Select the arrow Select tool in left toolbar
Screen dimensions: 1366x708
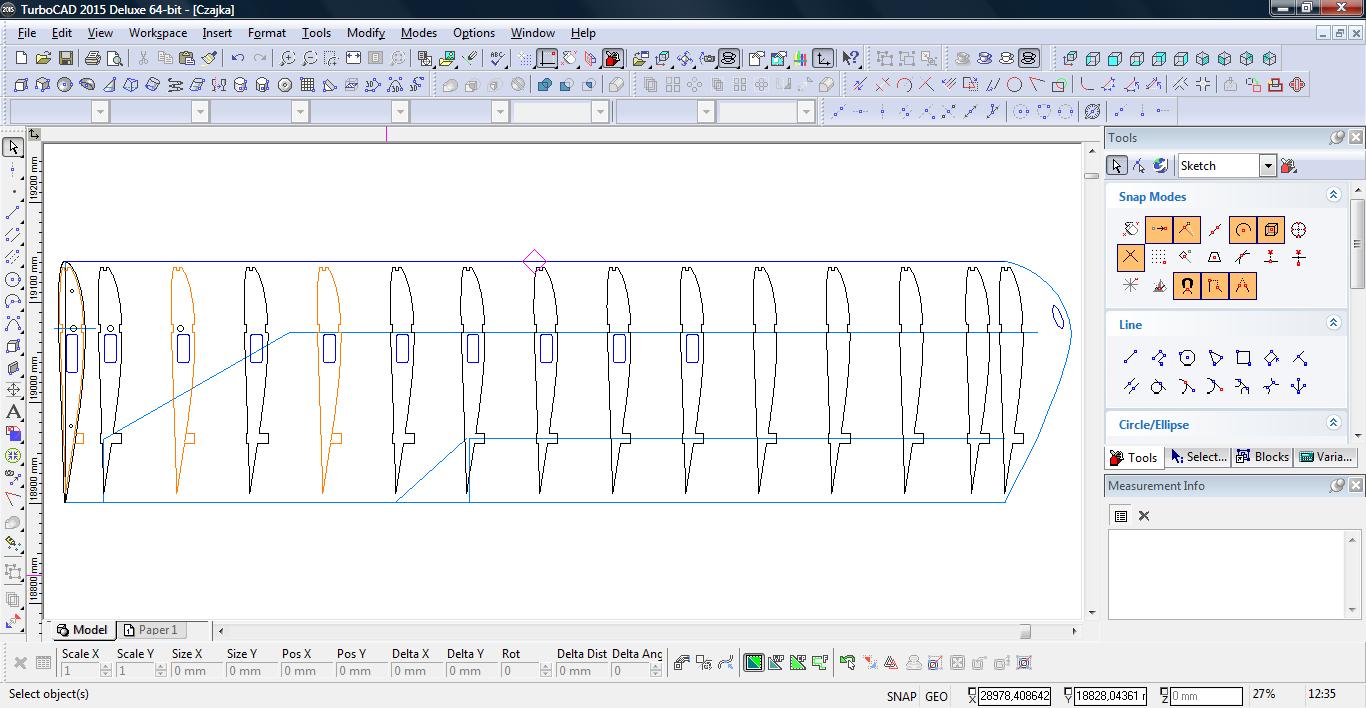point(13,148)
